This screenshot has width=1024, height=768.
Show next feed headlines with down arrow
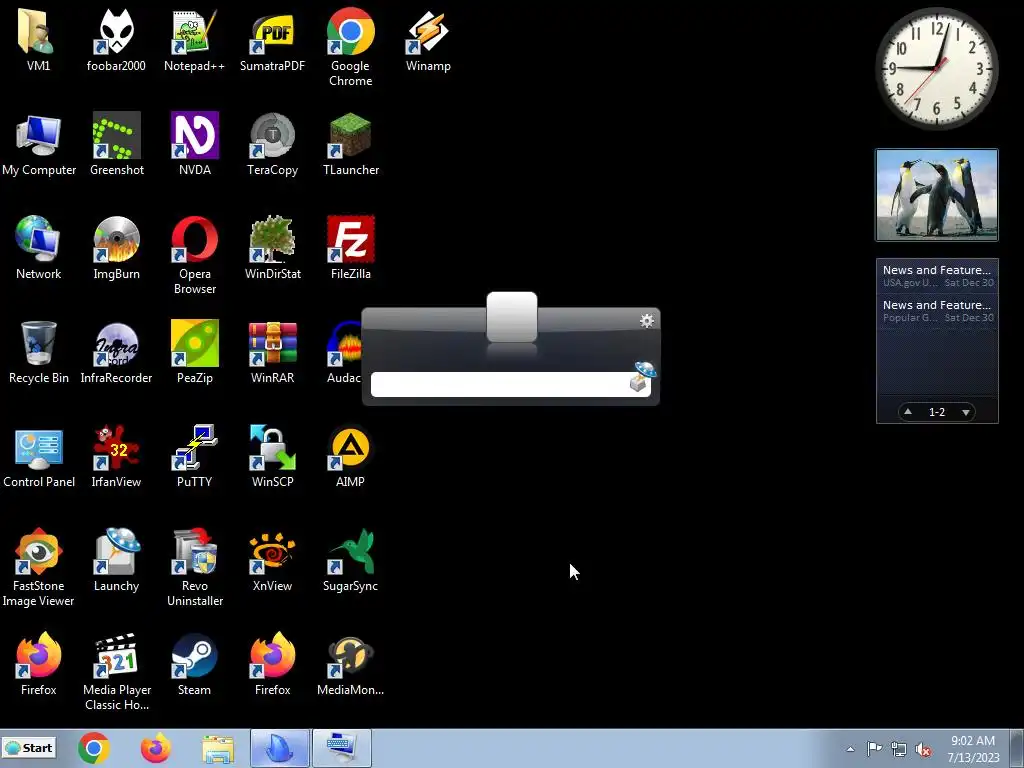pyautogui.click(x=965, y=412)
